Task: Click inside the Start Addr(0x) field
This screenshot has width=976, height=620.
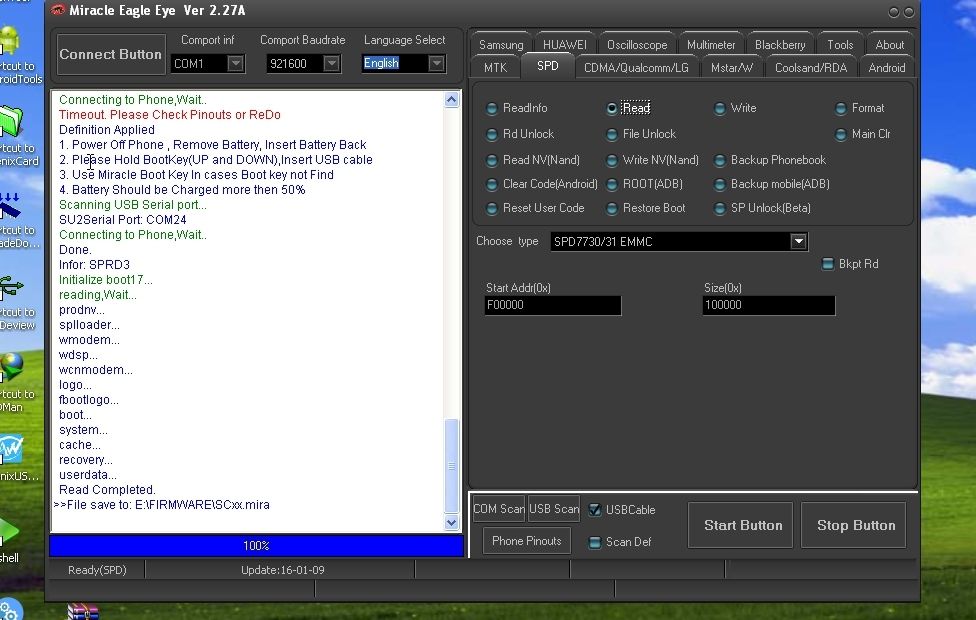Action: (x=552, y=304)
